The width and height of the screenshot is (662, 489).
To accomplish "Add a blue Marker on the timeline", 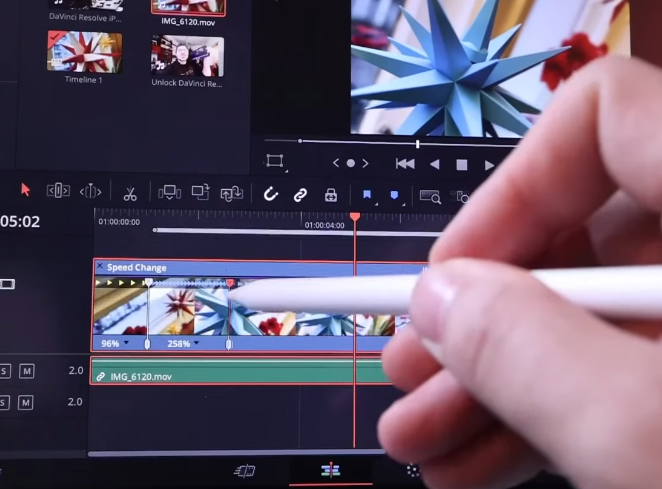I will pos(394,195).
